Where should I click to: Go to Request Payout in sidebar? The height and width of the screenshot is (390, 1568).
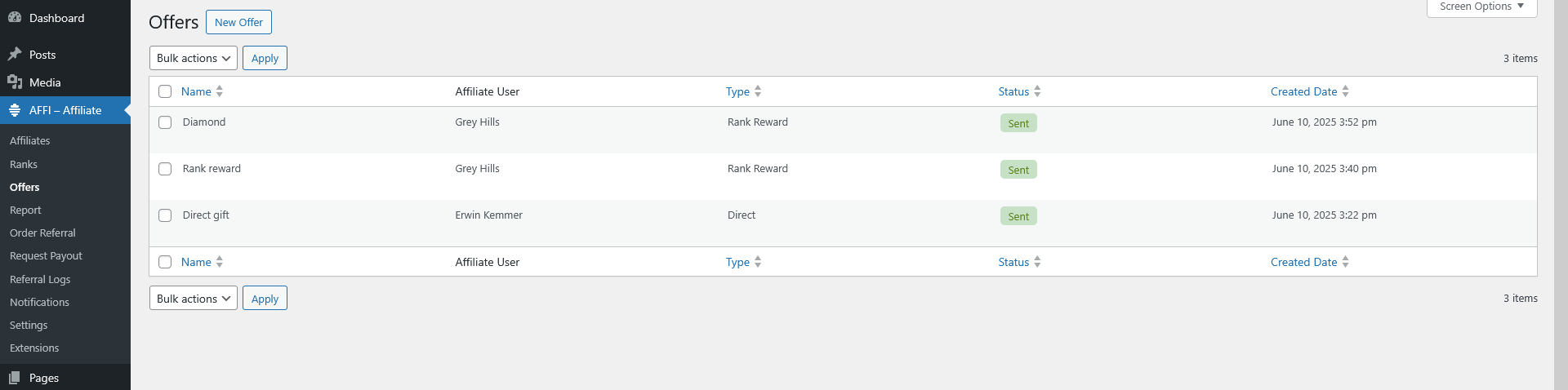pyautogui.click(x=46, y=255)
